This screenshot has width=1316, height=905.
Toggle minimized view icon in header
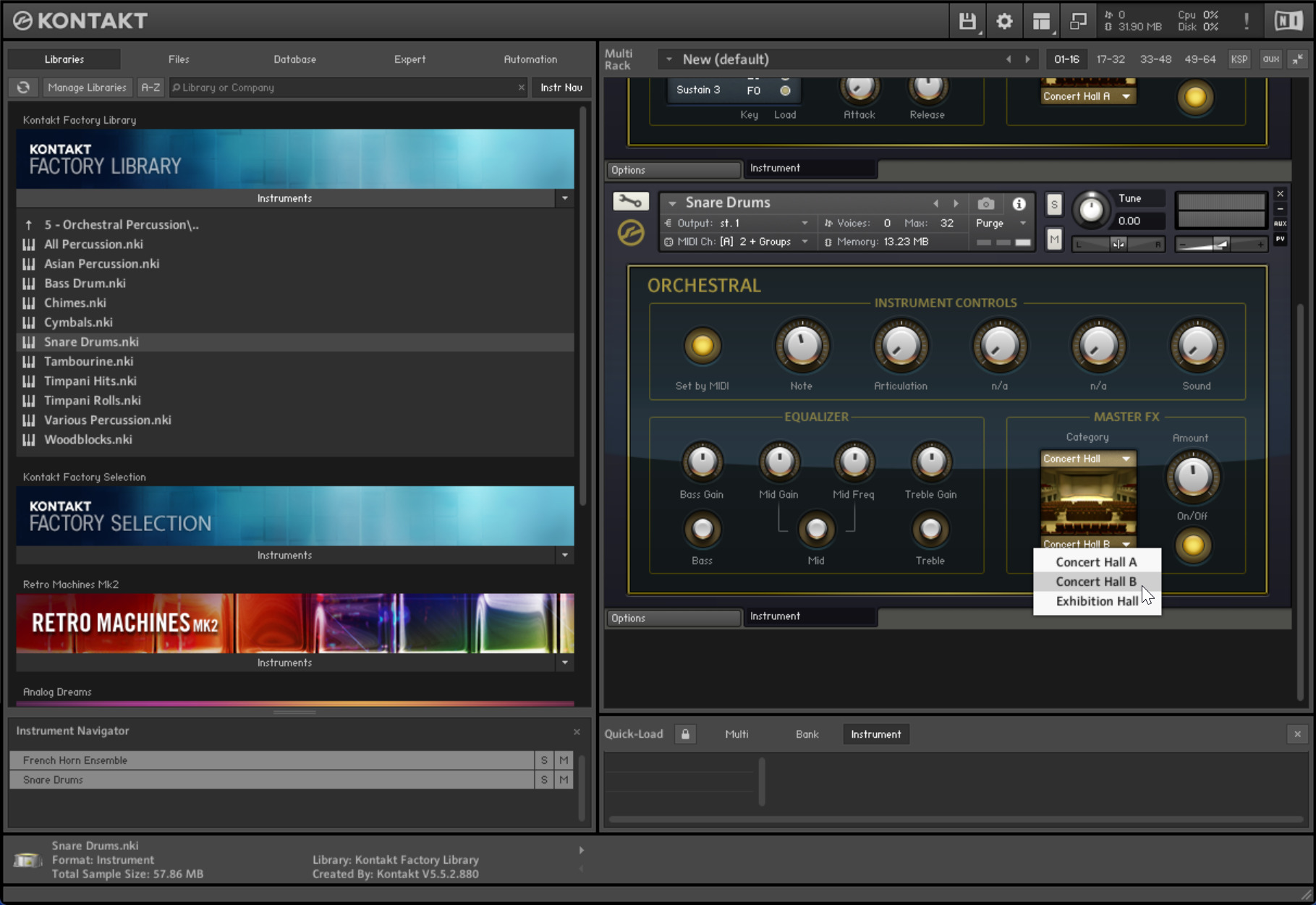tap(1078, 21)
